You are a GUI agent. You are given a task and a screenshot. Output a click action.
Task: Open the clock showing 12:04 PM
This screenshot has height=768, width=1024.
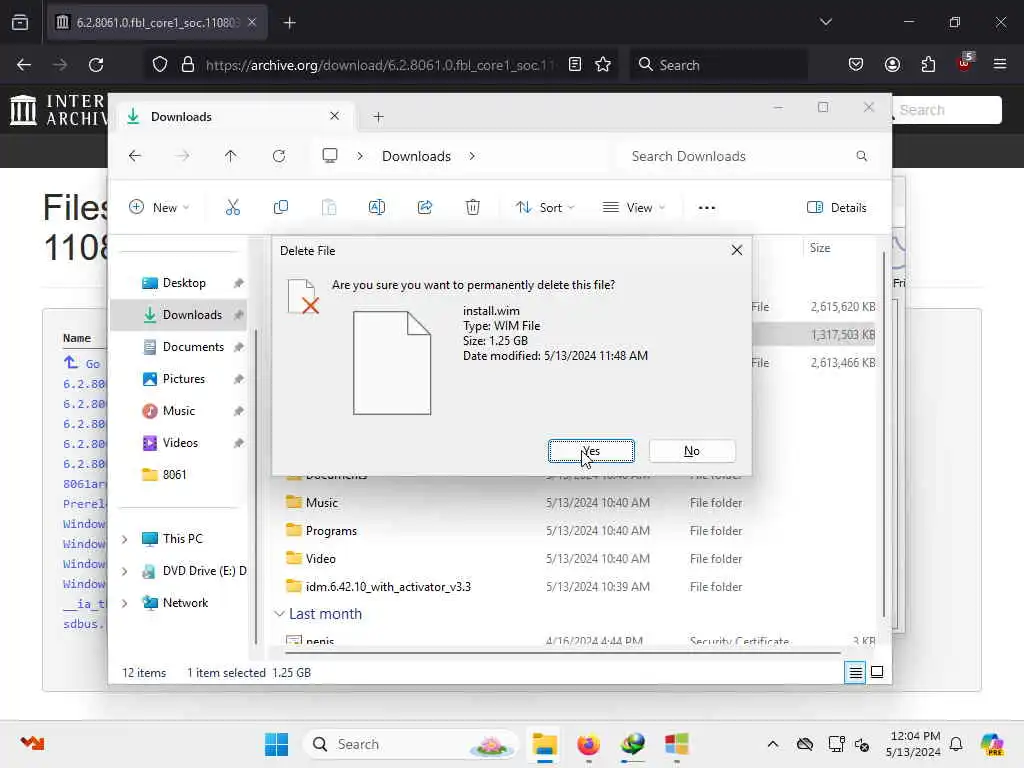[x=914, y=744]
